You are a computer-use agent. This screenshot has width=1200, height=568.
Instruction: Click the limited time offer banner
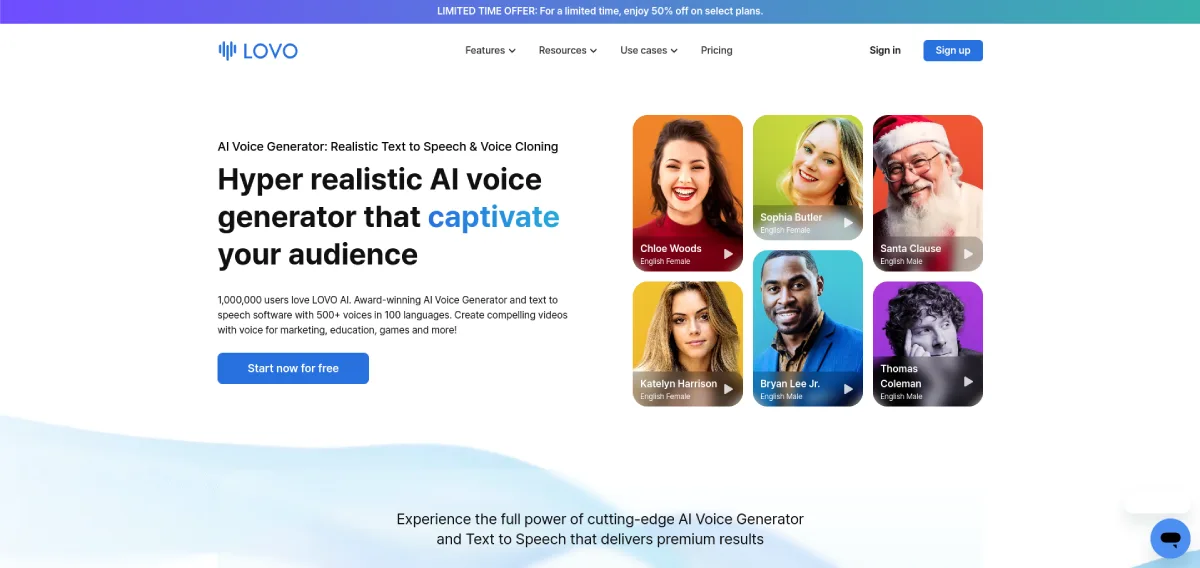point(600,11)
